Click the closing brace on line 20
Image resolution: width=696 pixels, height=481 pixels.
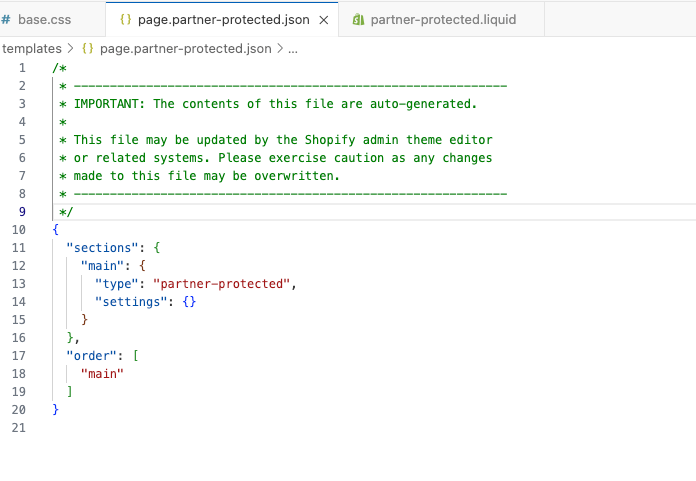[x=56, y=409]
